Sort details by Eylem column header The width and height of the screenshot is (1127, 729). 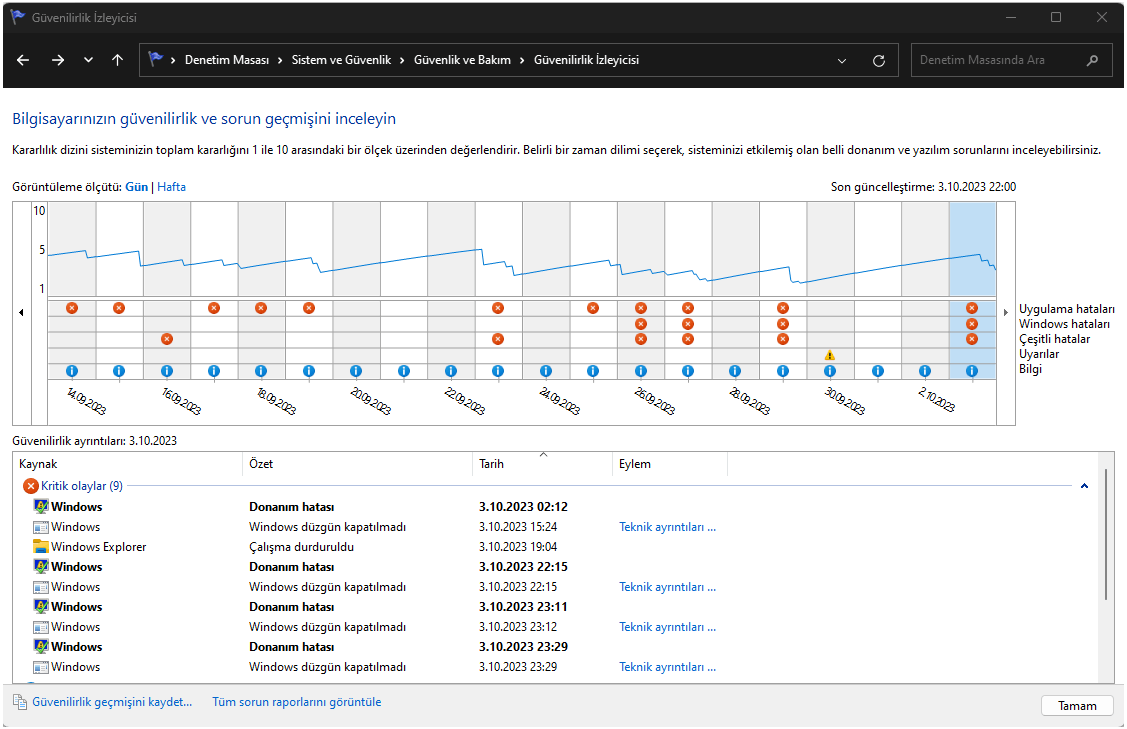(x=669, y=464)
